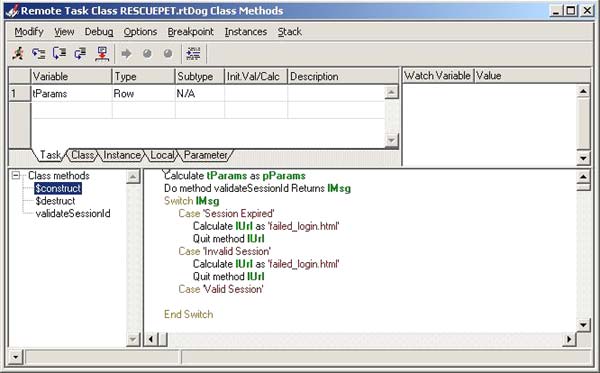The height and width of the screenshot is (373, 600).
Task: Click the code lines toolbar icon
Action: pyautogui.click(x=193, y=54)
